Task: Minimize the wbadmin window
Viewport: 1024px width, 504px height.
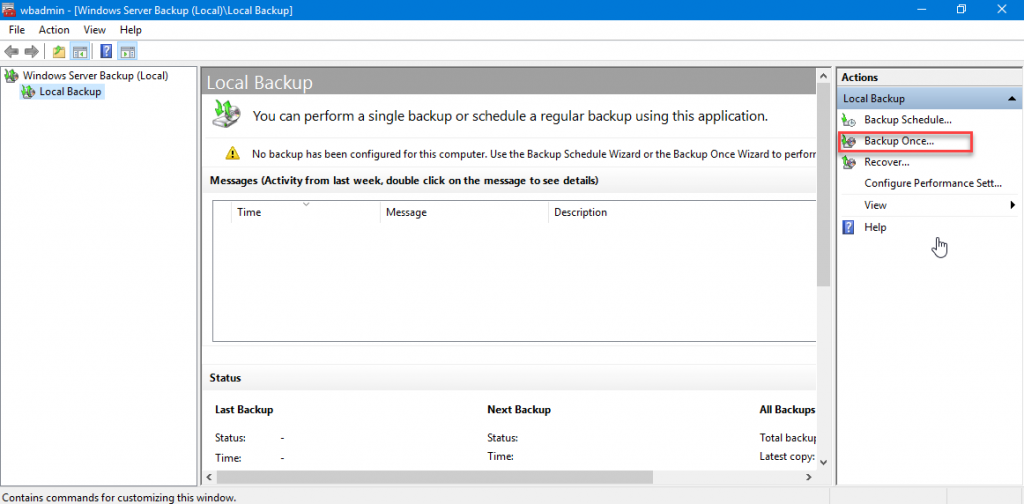Action: pos(921,9)
